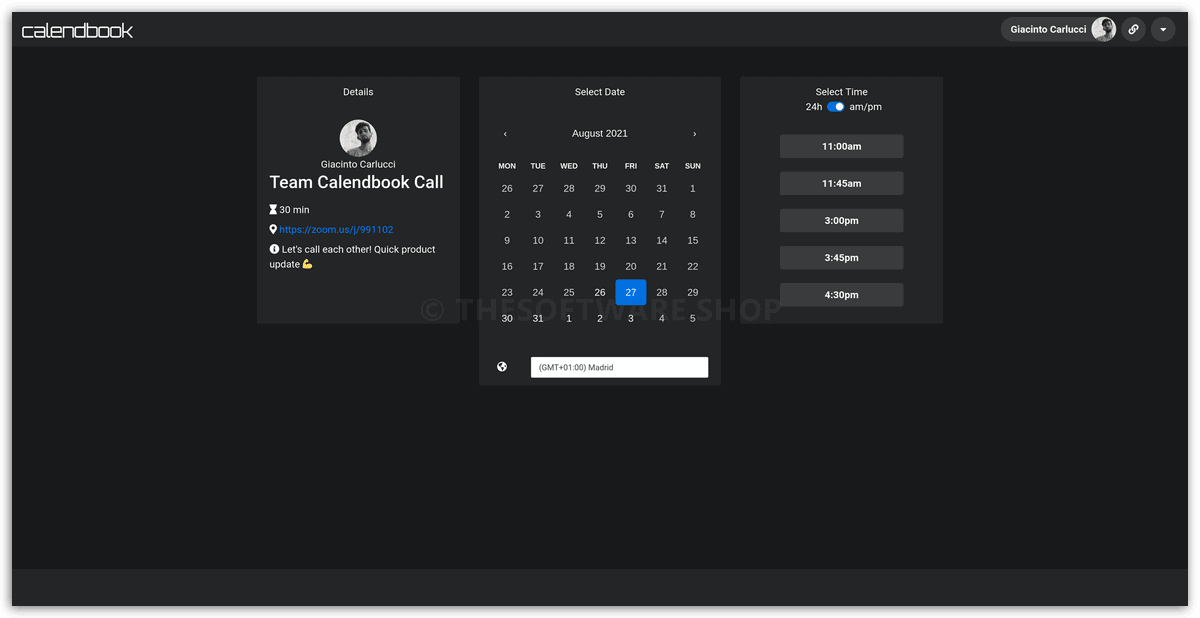Pick August 20 in the calendar

click(x=631, y=266)
